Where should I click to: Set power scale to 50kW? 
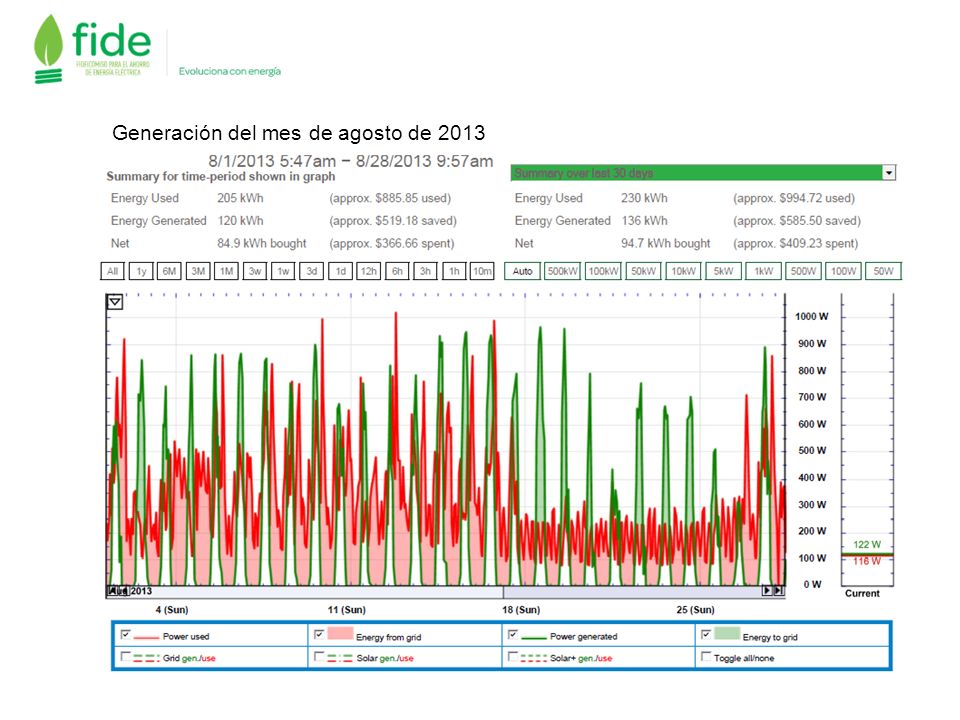(x=643, y=271)
